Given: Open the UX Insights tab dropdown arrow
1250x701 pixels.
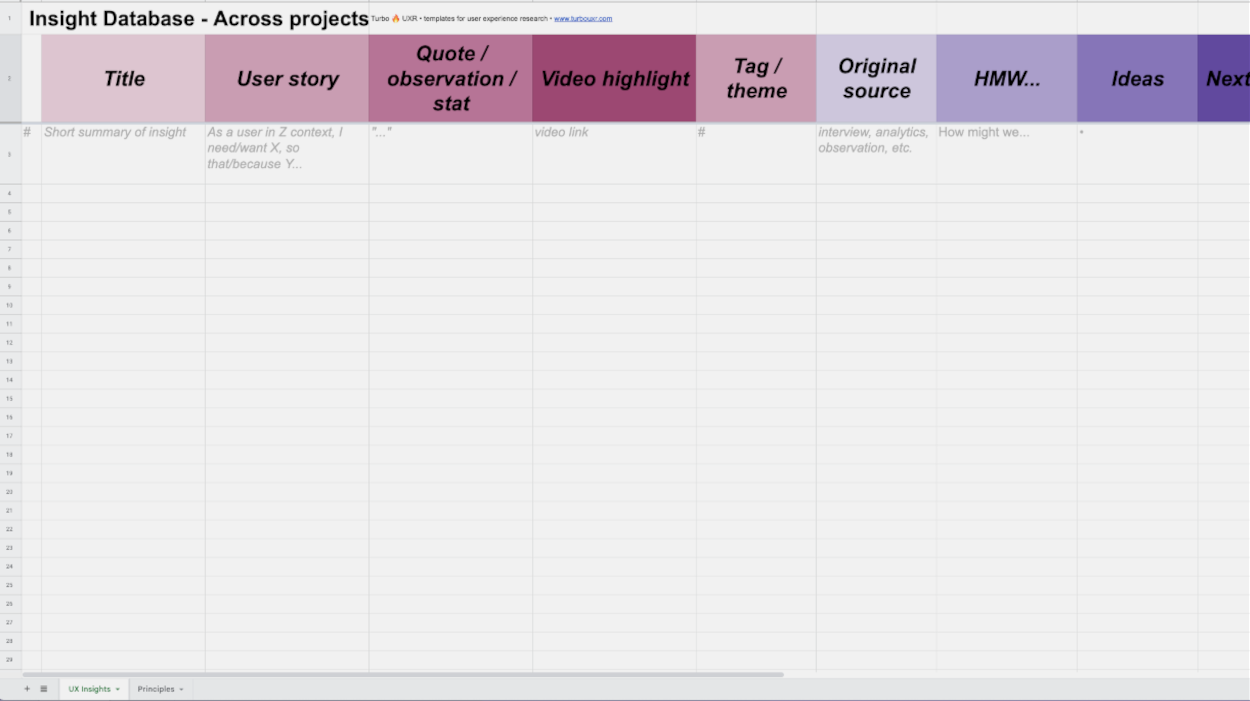Looking at the screenshot, I should click(x=118, y=689).
